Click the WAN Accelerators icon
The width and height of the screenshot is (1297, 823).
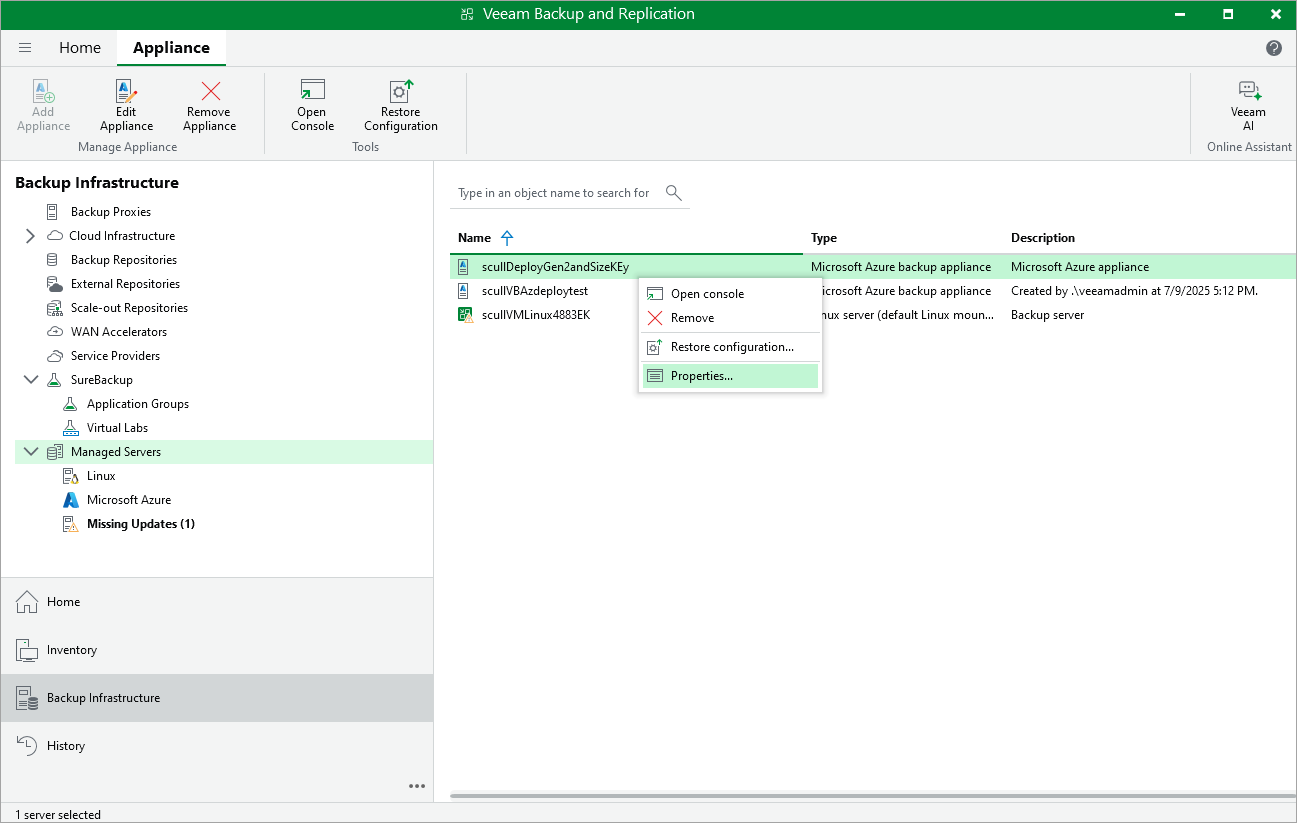[54, 332]
